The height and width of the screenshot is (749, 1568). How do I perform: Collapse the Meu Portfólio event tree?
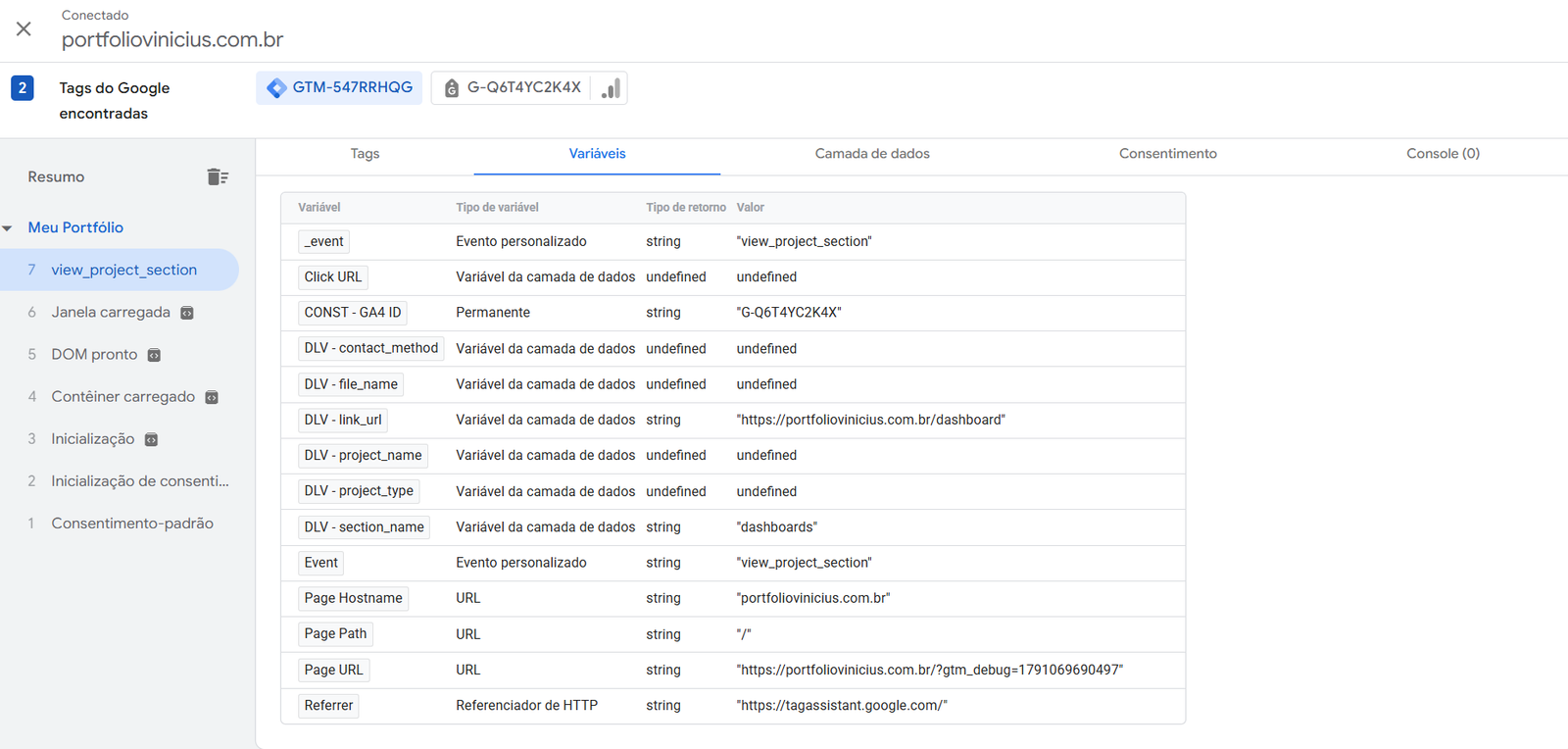click(8, 227)
